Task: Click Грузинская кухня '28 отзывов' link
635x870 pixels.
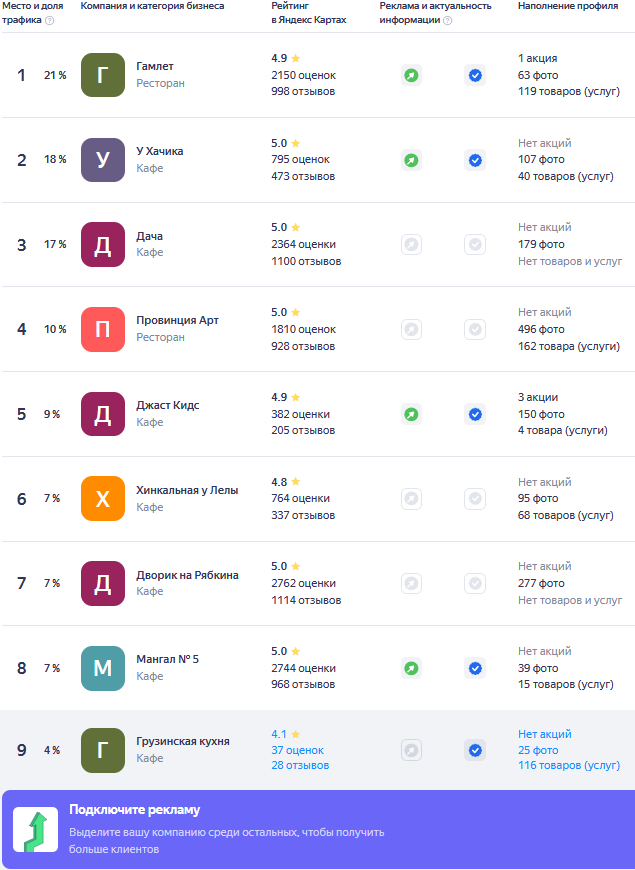Action: pyautogui.click(x=300, y=766)
